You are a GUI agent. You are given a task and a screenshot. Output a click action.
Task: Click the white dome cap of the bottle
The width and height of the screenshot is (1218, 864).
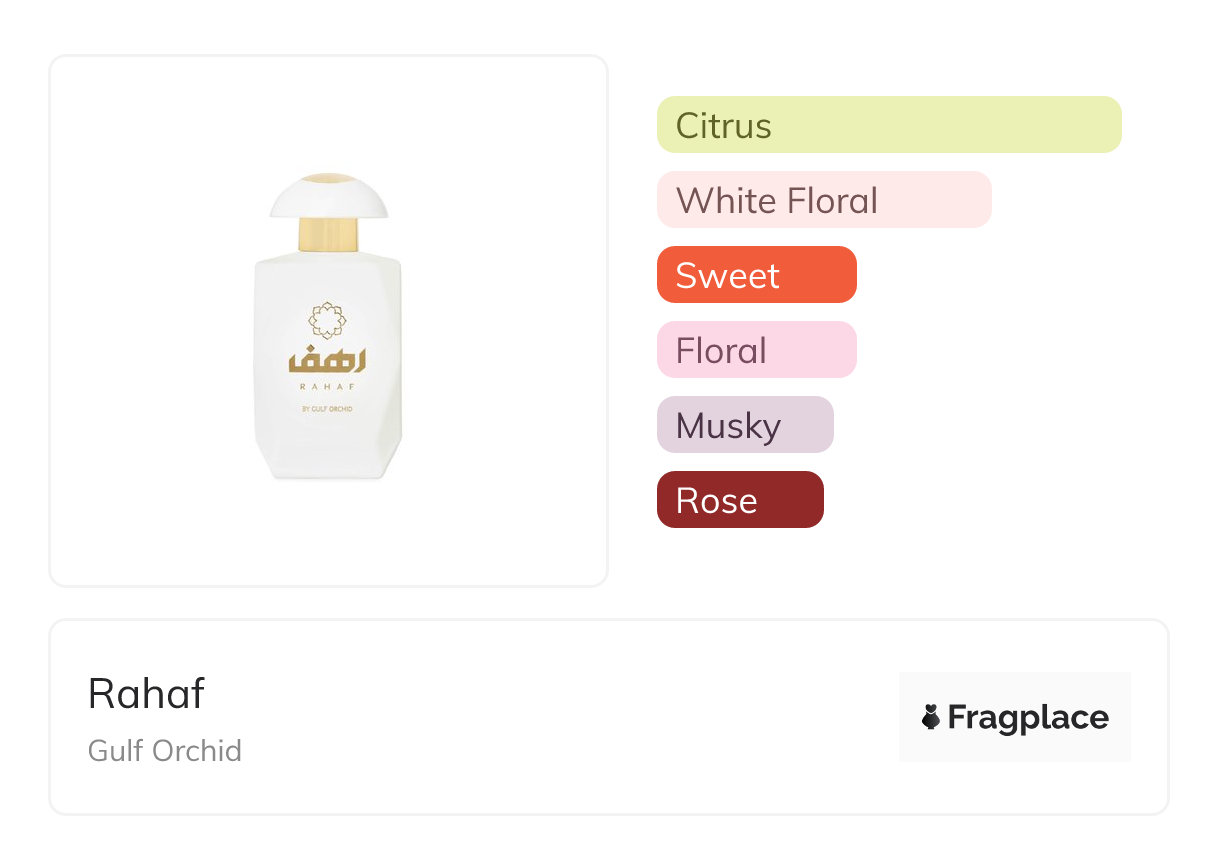(328, 200)
